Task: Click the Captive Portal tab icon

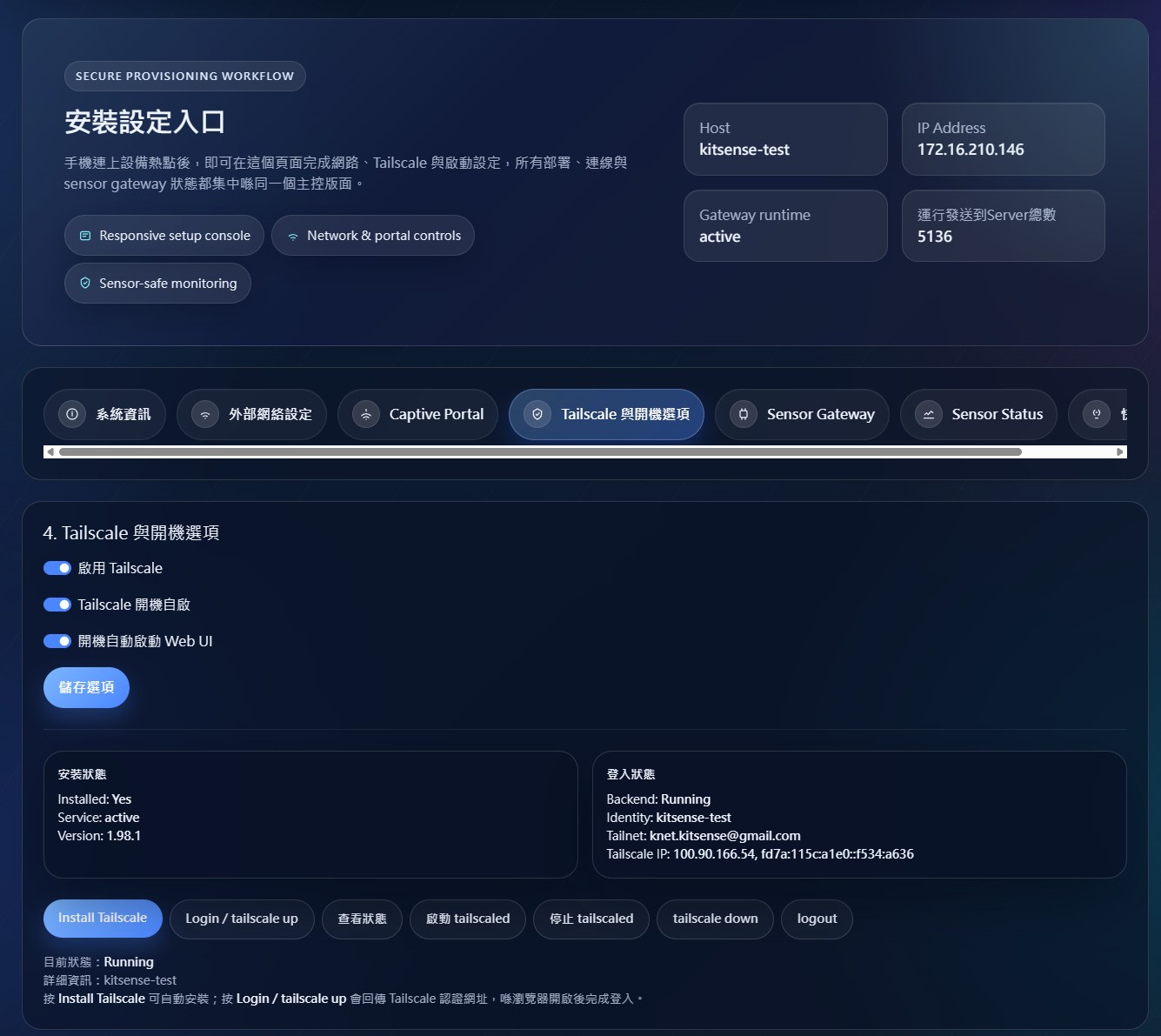Action: click(x=366, y=414)
